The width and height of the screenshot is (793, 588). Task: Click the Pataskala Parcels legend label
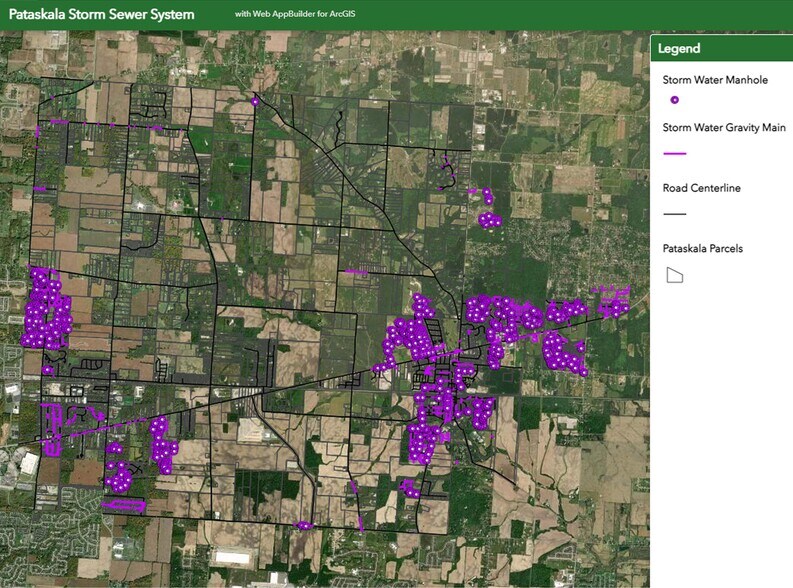pos(704,248)
